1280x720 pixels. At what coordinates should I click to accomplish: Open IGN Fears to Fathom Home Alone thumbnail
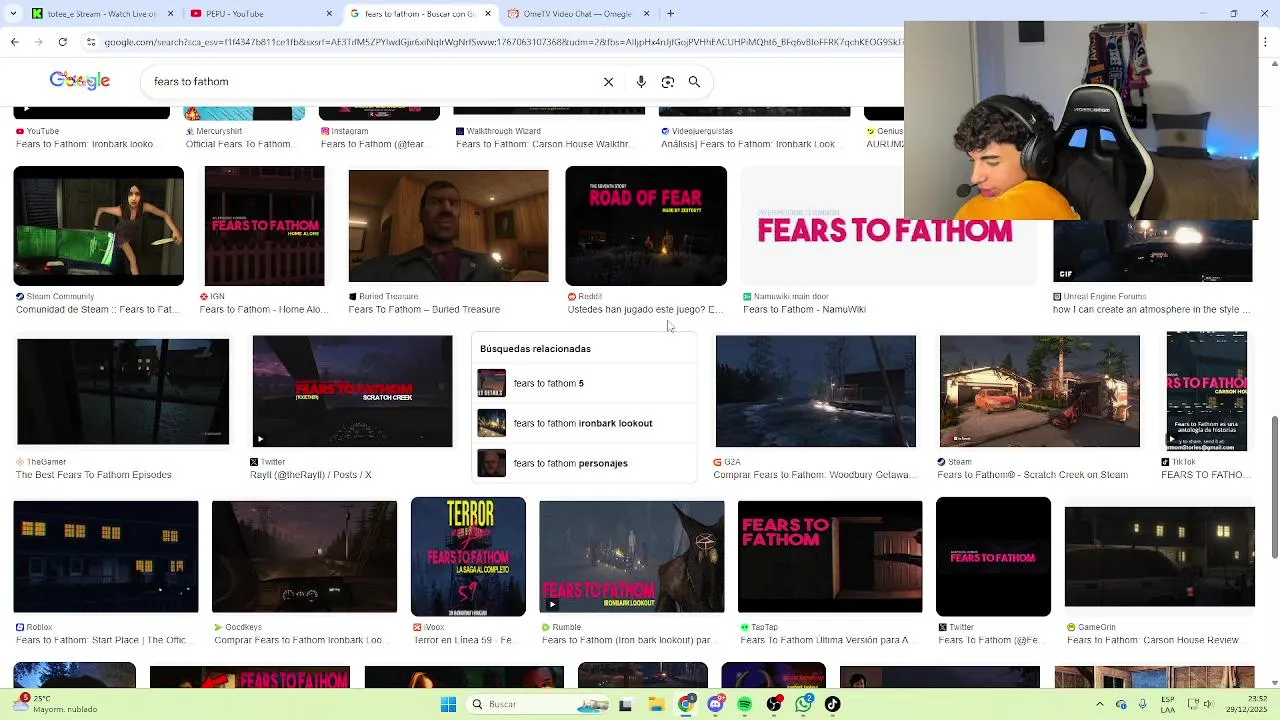pyautogui.click(x=264, y=226)
